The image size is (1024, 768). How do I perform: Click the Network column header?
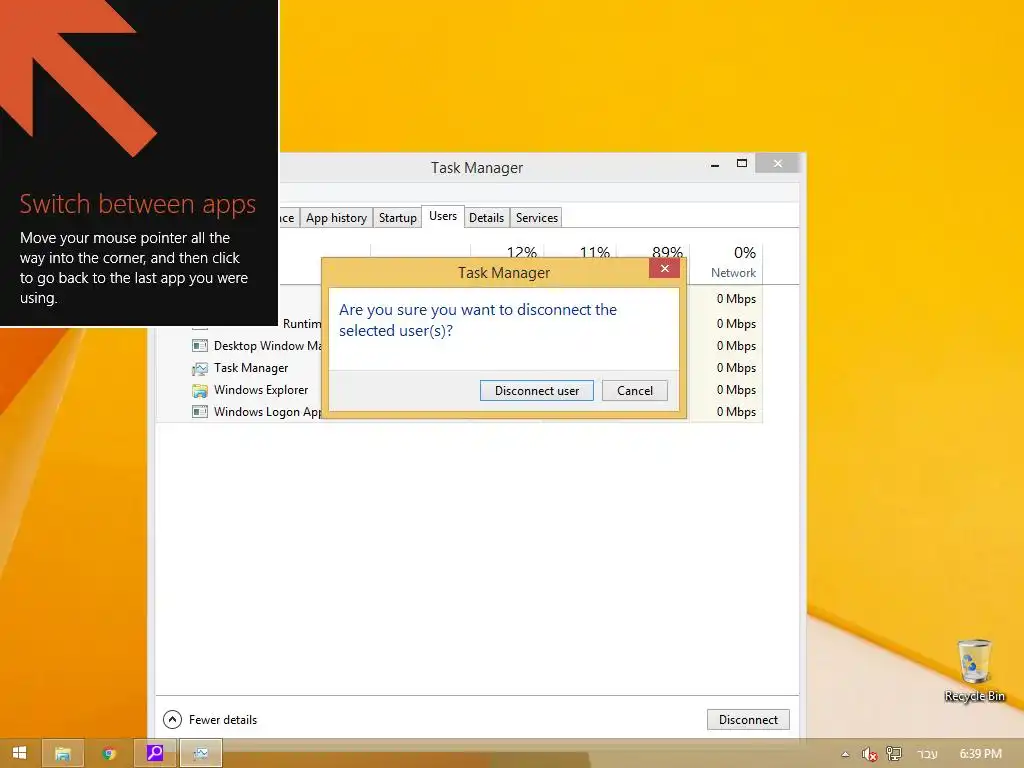726,263
